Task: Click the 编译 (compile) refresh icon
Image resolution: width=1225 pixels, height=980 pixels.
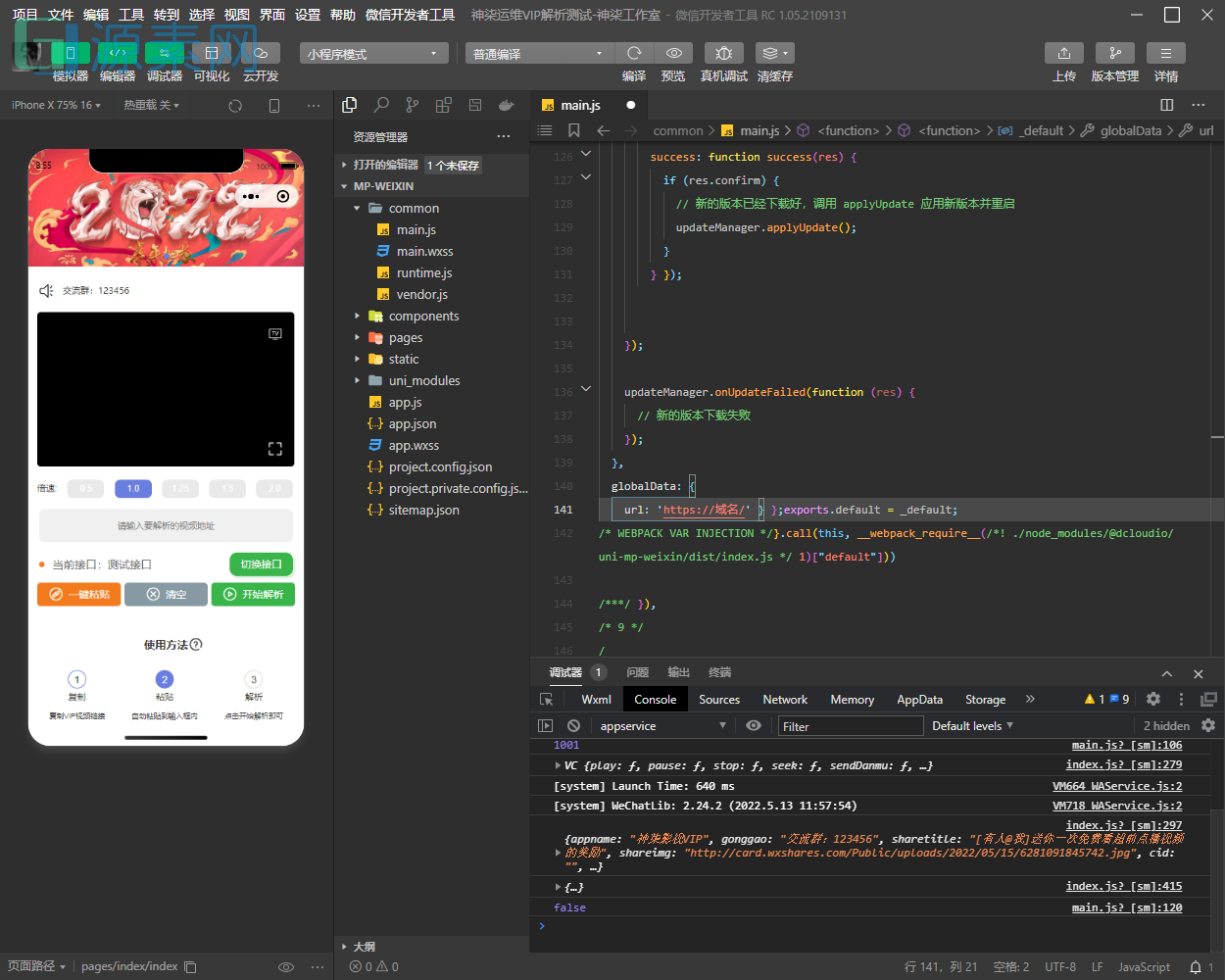Action: (x=634, y=53)
